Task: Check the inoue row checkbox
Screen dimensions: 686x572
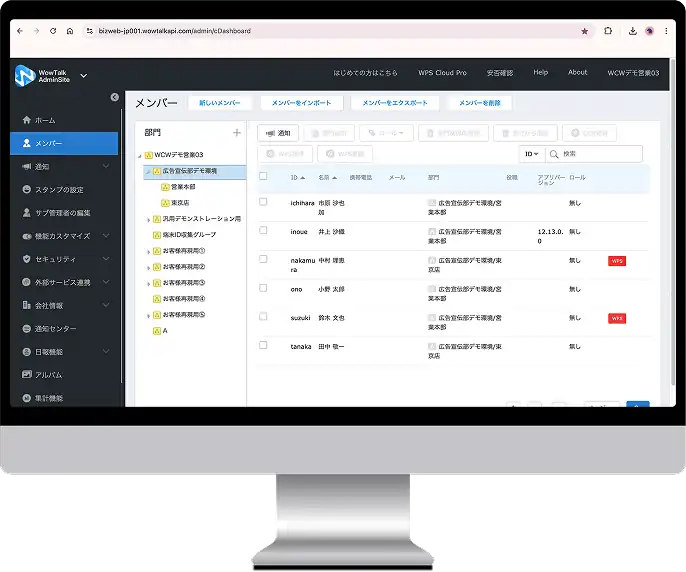Action: coord(263,230)
